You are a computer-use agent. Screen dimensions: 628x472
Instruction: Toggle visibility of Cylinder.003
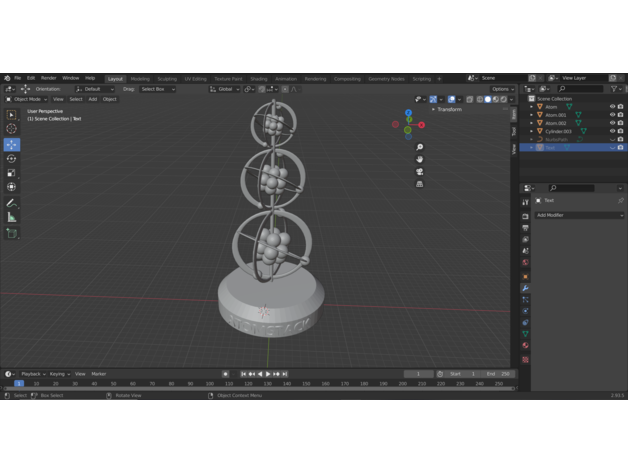tap(612, 131)
